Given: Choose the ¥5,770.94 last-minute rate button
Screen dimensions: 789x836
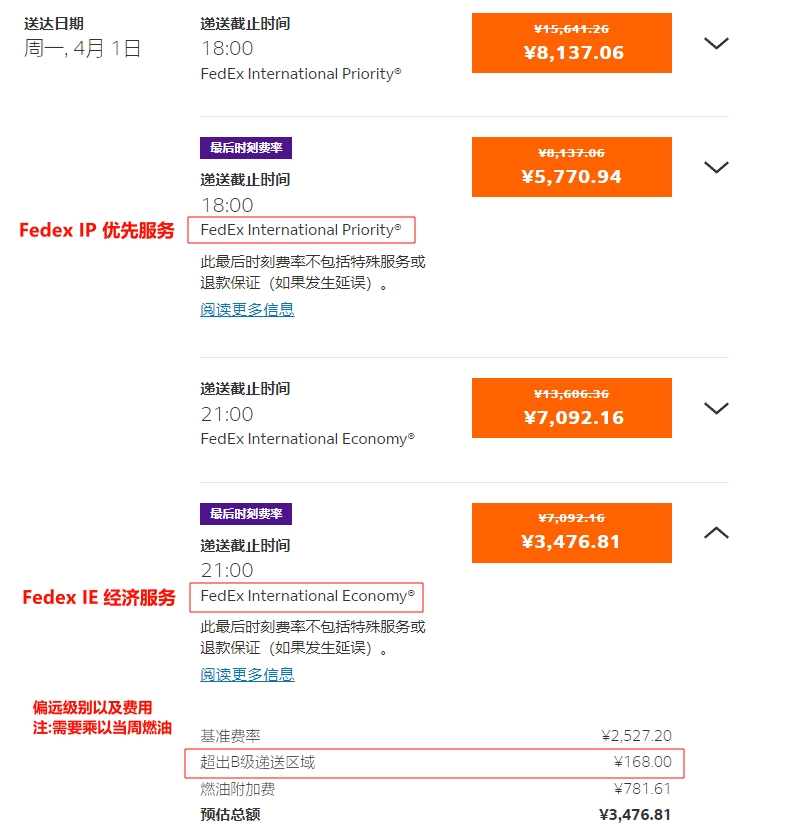Looking at the screenshot, I should [571, 167].
